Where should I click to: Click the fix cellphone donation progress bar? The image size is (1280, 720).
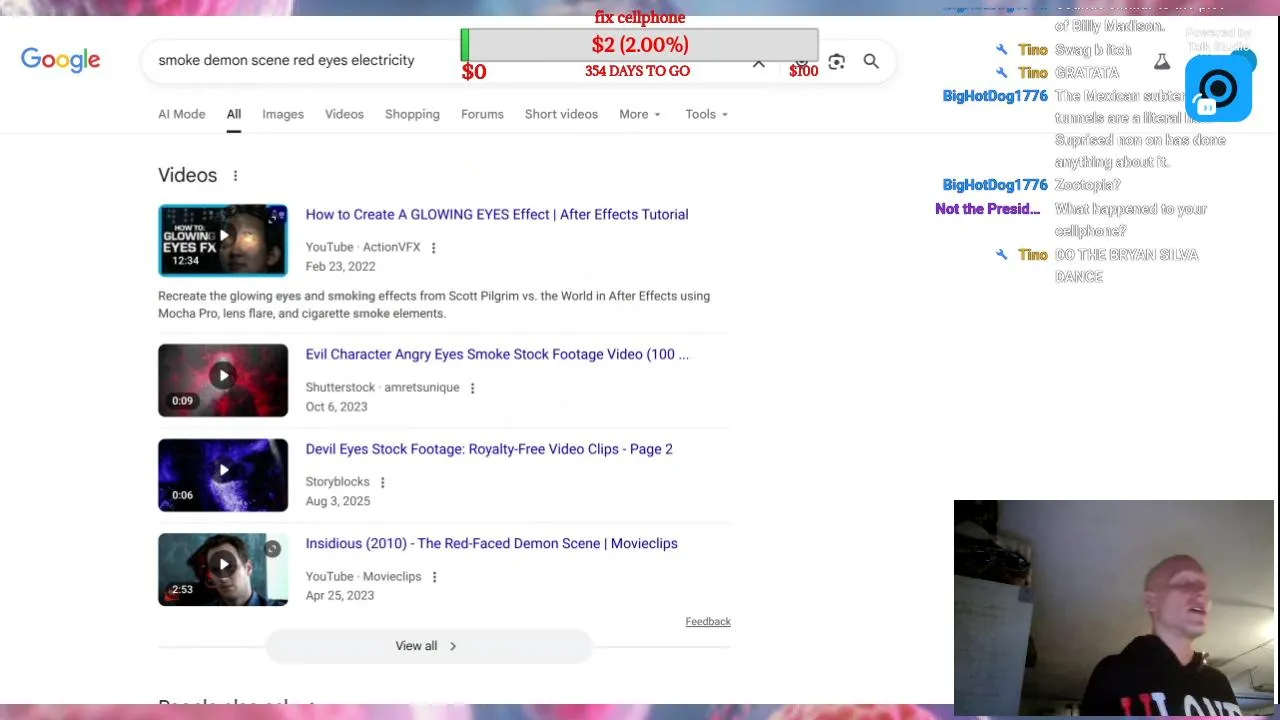pyautogui.click(x=640, y=45)
